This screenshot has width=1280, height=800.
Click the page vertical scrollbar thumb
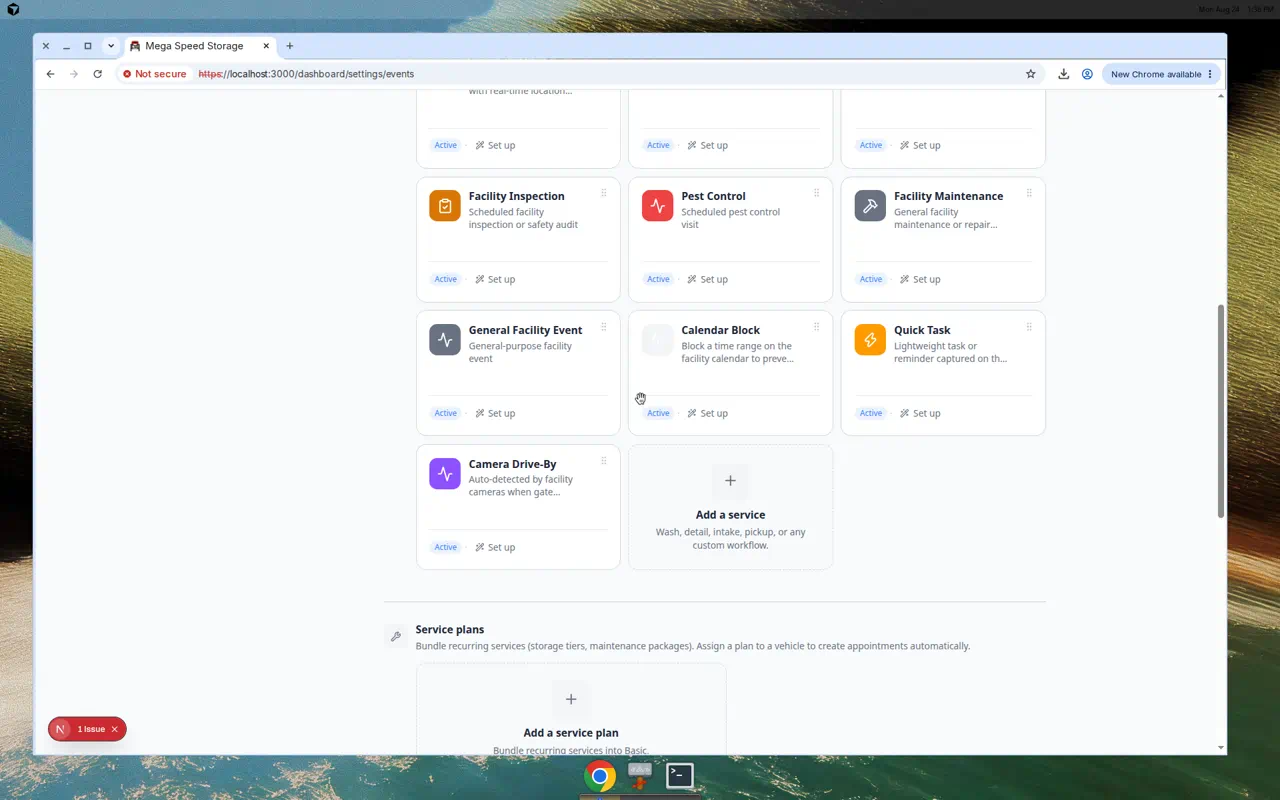coord(1221,411)
